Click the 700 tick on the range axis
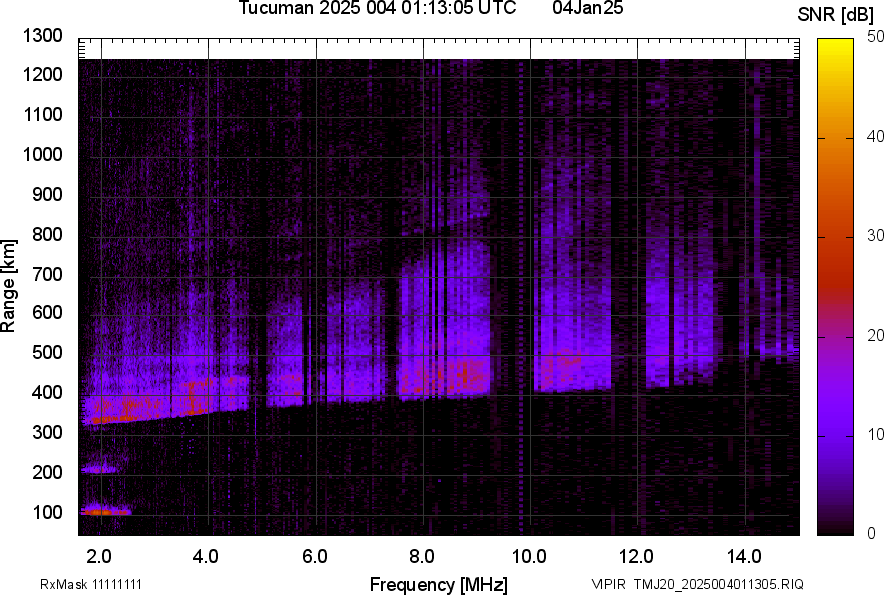 (46, 274)
